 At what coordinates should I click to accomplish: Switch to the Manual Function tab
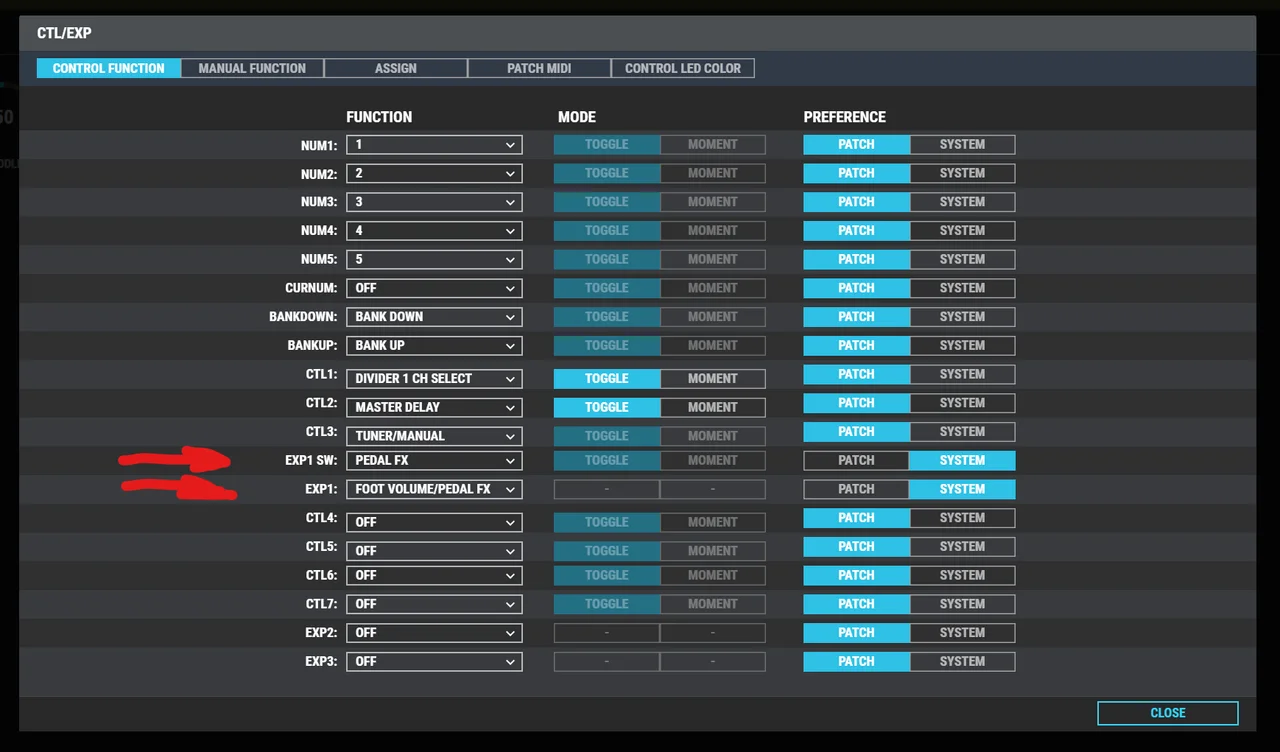[252, 68]
